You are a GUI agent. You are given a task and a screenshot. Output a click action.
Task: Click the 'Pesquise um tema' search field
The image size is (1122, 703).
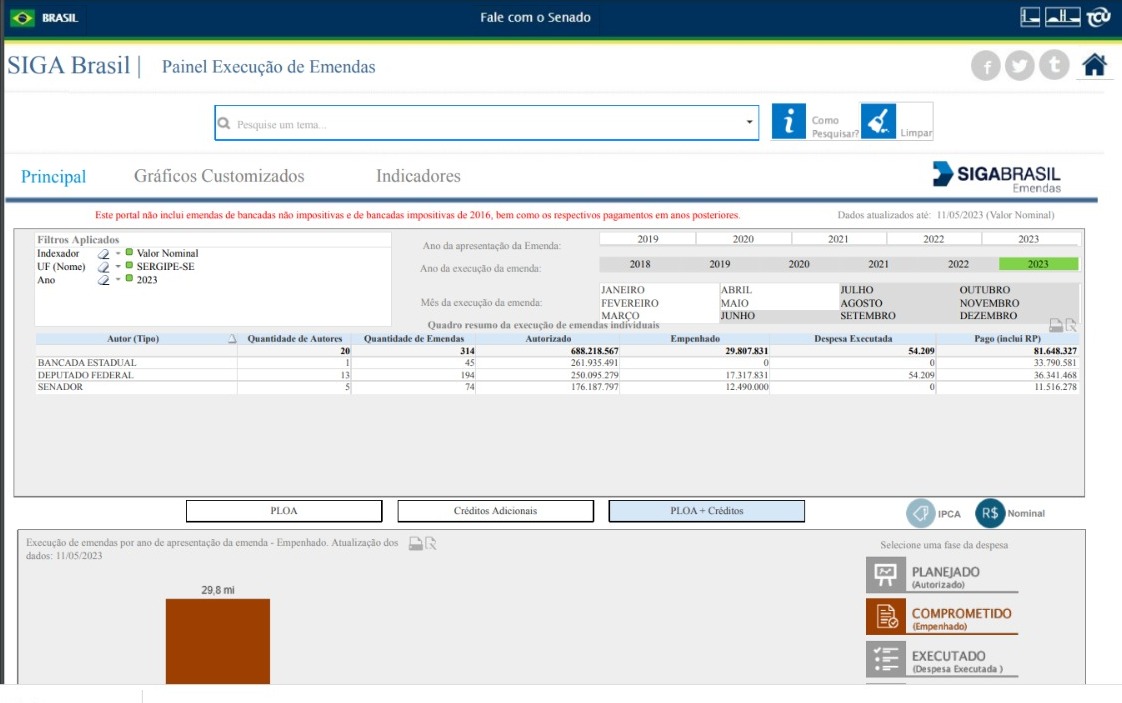pyautogui.click(x=480, y=124)
